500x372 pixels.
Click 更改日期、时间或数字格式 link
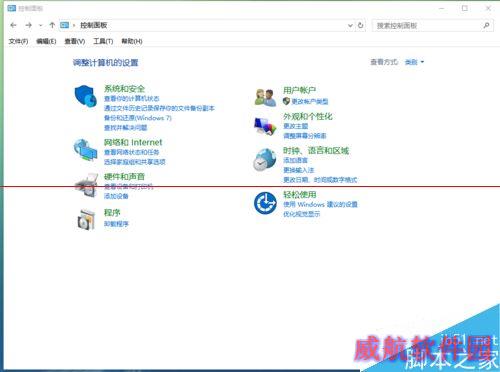320,180
